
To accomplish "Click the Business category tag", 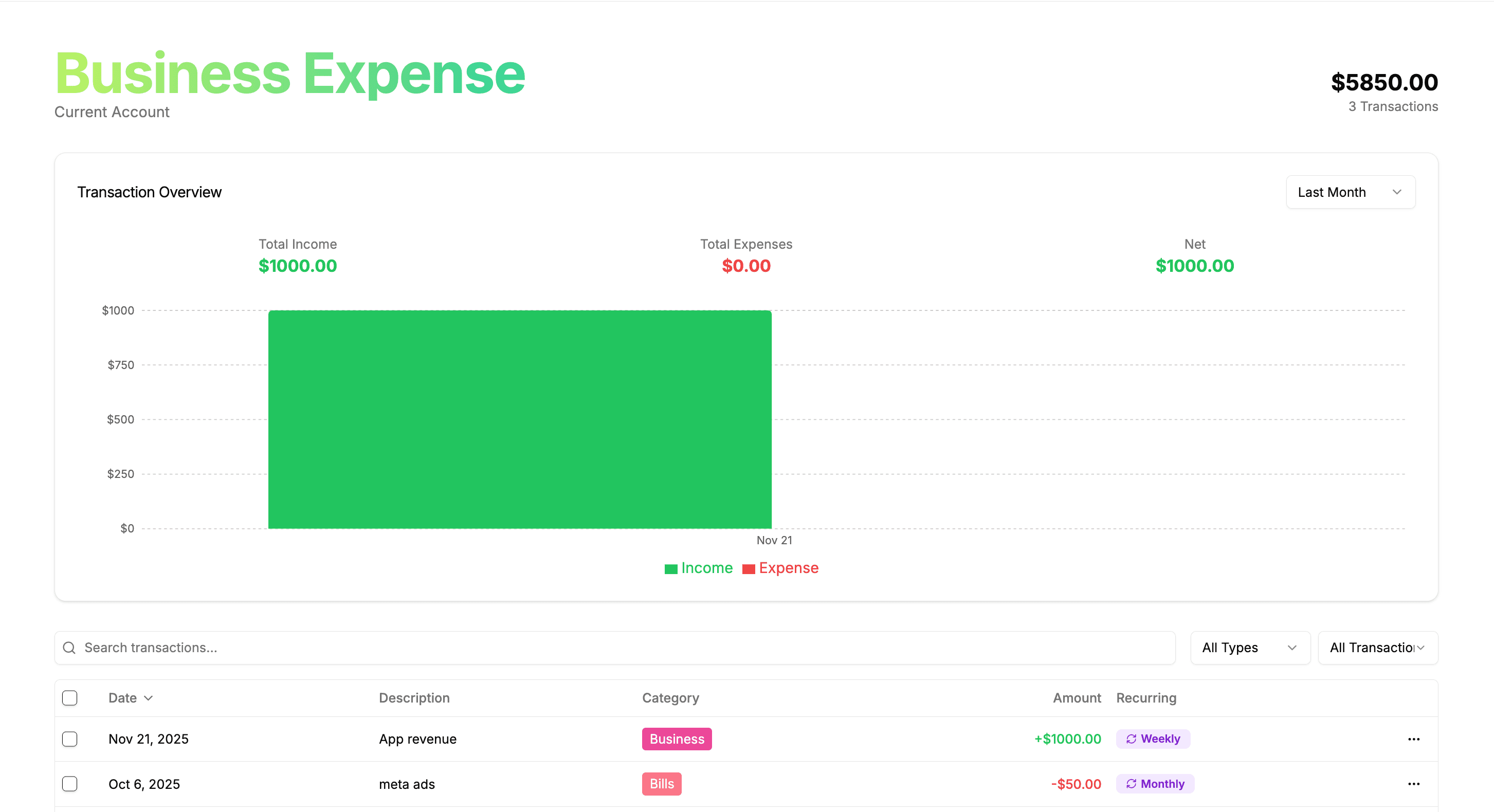I will pyautogui.click(x=676, y=739).
